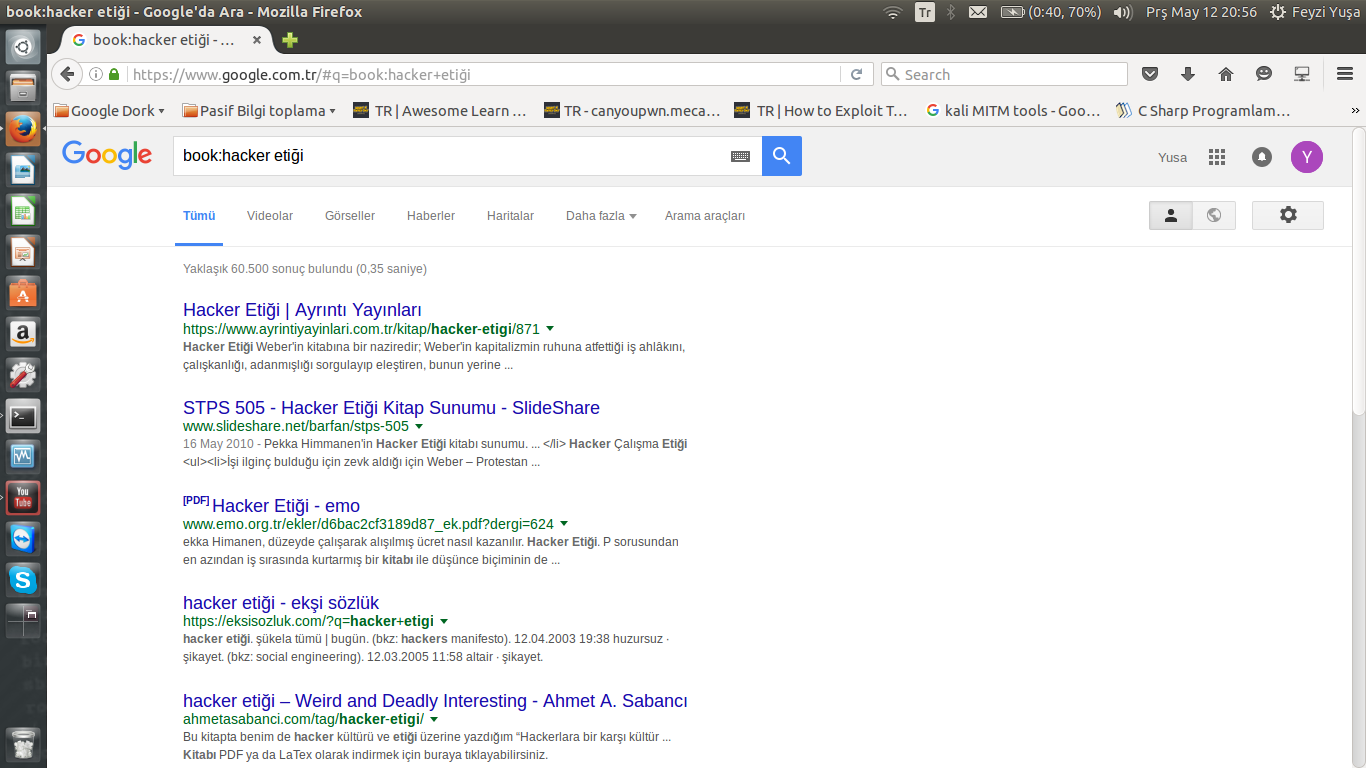Switch to global results globe view
The width and height of the screenshot is (1366, 768).
tap(1214, 215)
